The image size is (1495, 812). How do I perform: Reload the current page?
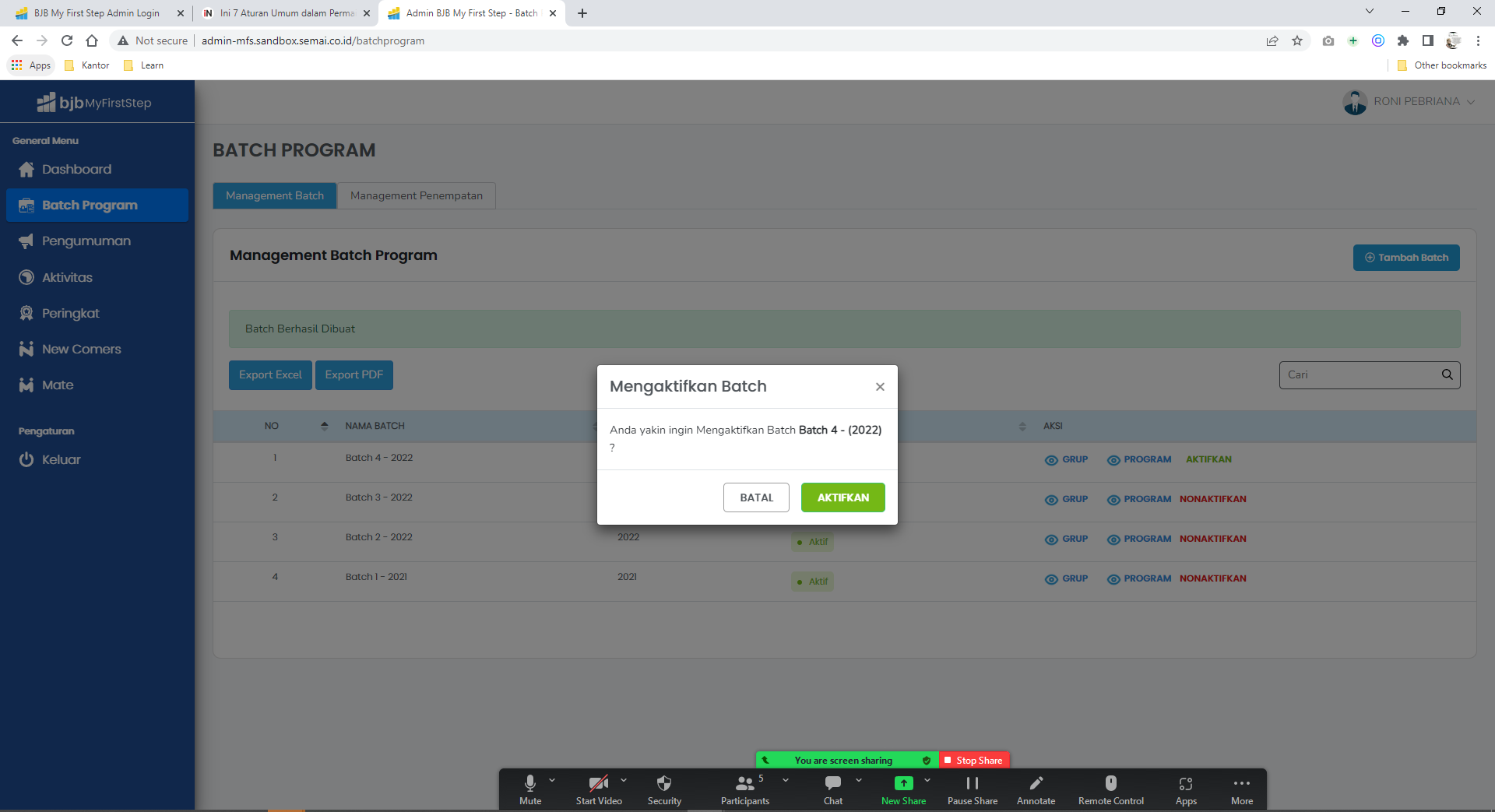(x=67, y=40)
